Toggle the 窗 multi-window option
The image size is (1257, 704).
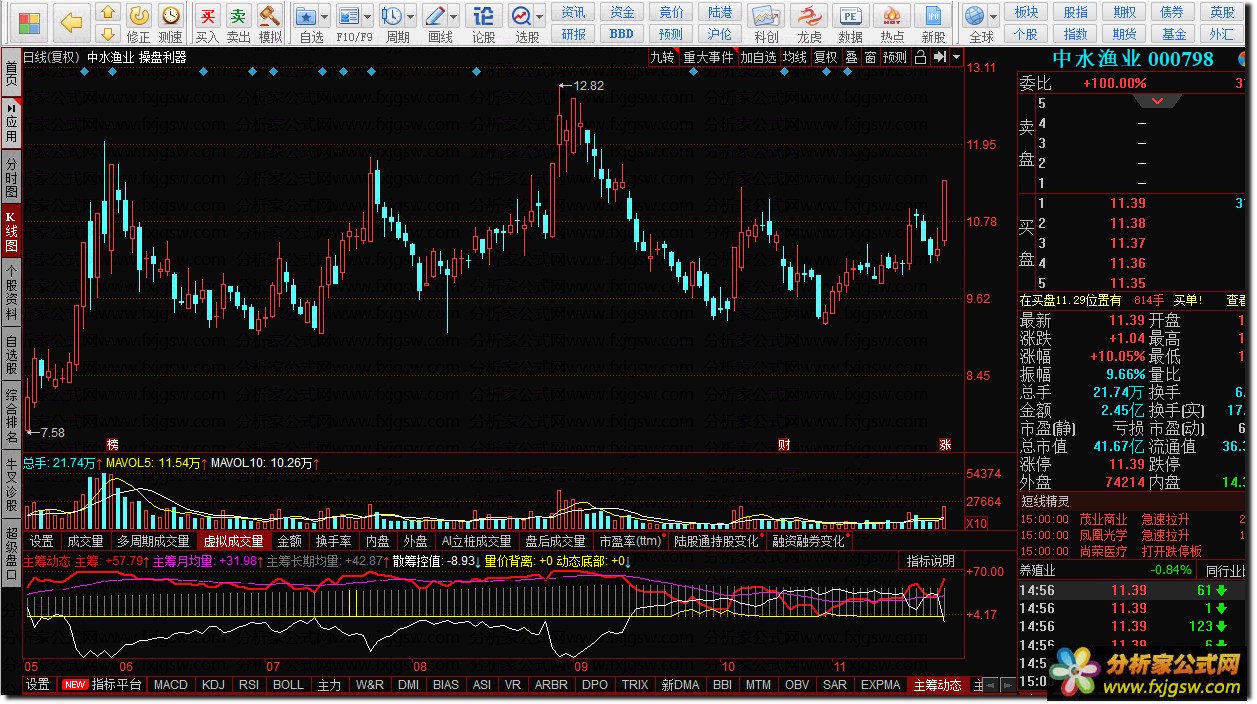[x=871, y=57]
